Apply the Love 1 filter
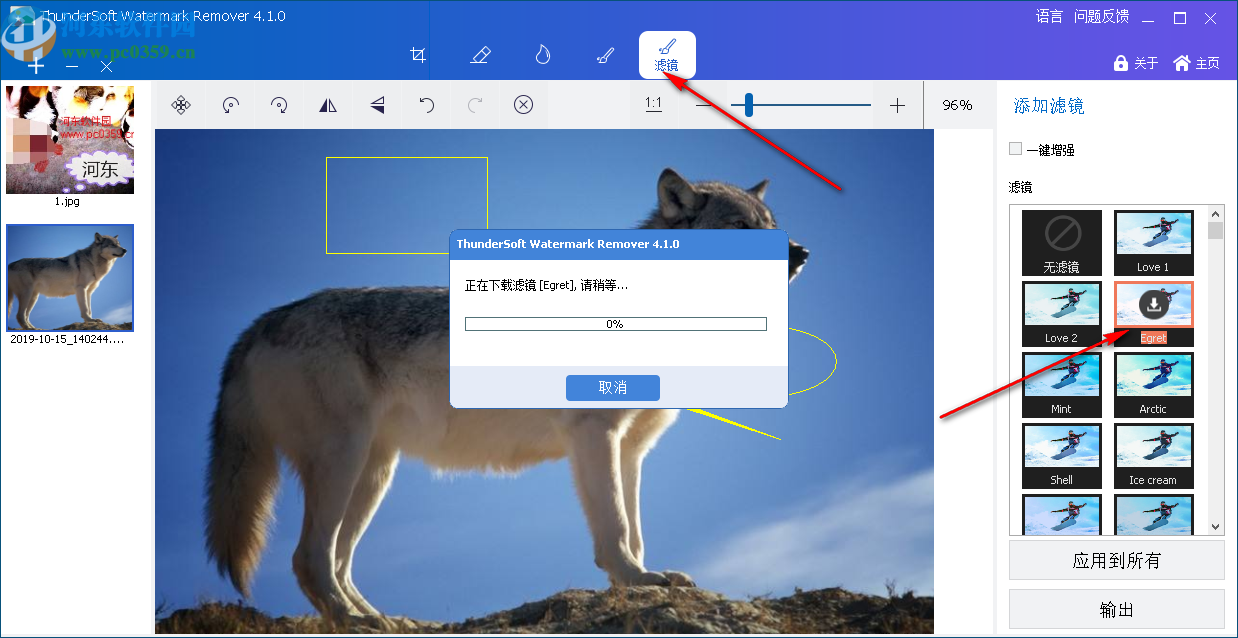 [1153, 242]
